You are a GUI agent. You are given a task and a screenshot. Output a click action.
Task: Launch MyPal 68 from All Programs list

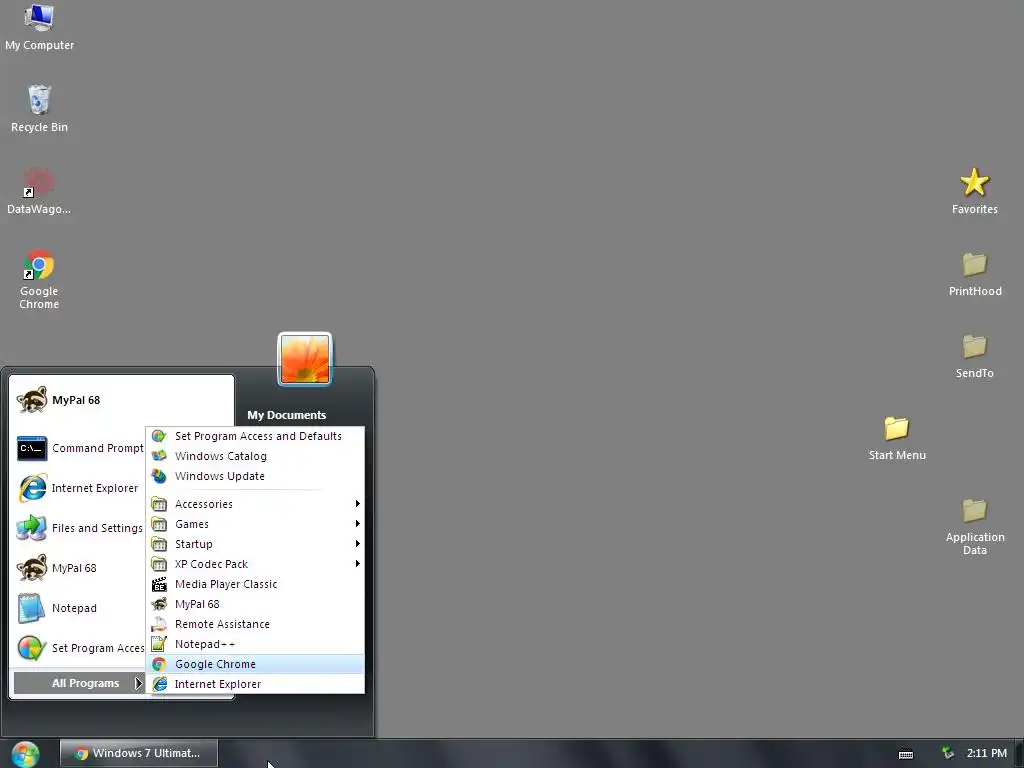pyautogui.click(x=255, y=604)
